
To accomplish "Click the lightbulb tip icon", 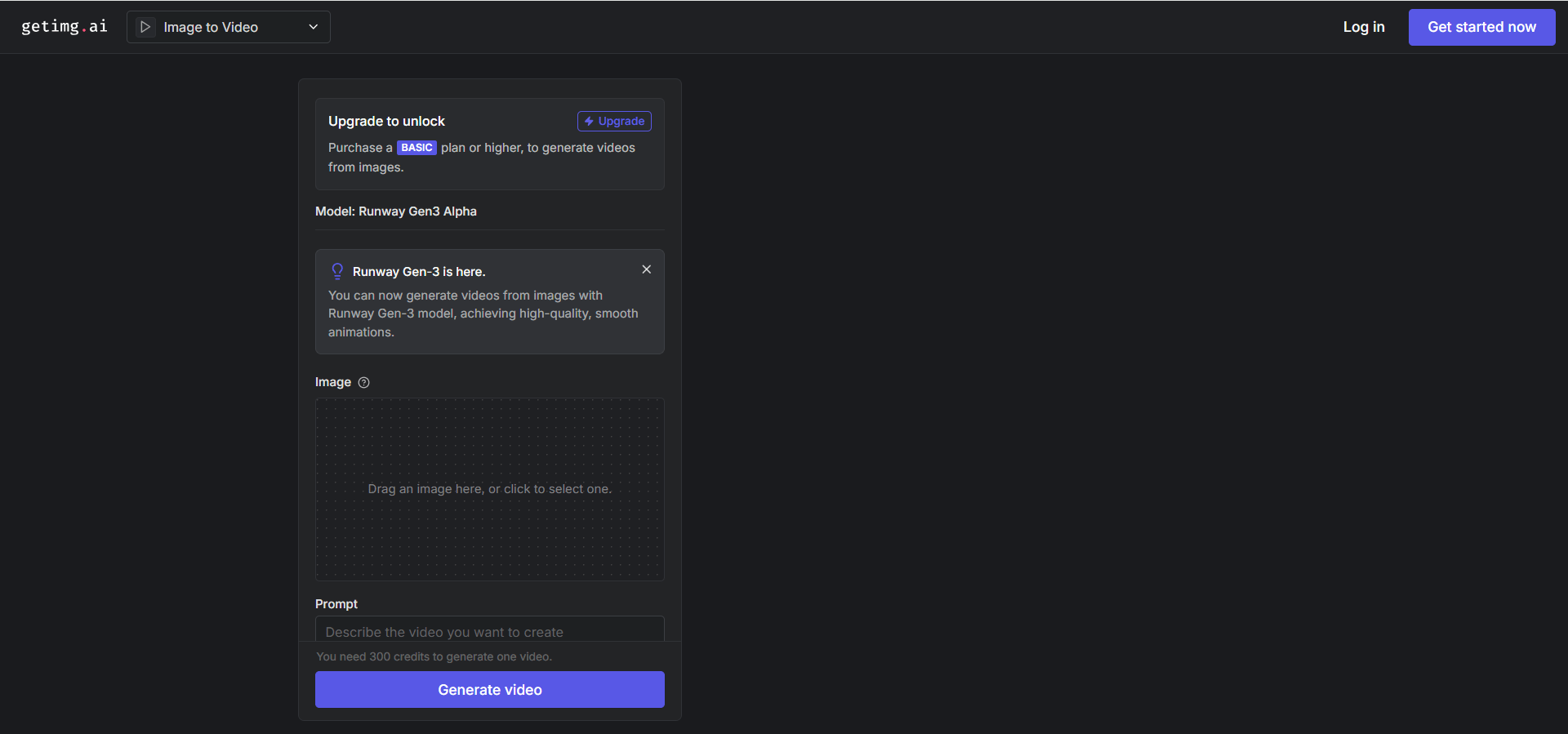I will click(337, 271).
